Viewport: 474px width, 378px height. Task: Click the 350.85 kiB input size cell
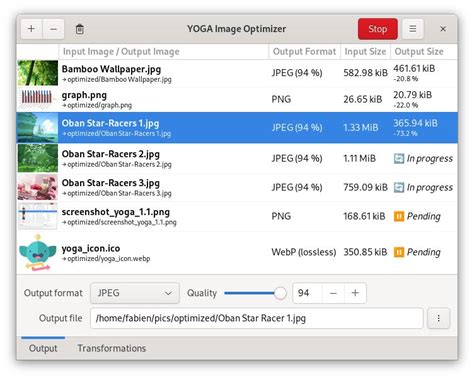pyautogui.click(x=365, y=252)
